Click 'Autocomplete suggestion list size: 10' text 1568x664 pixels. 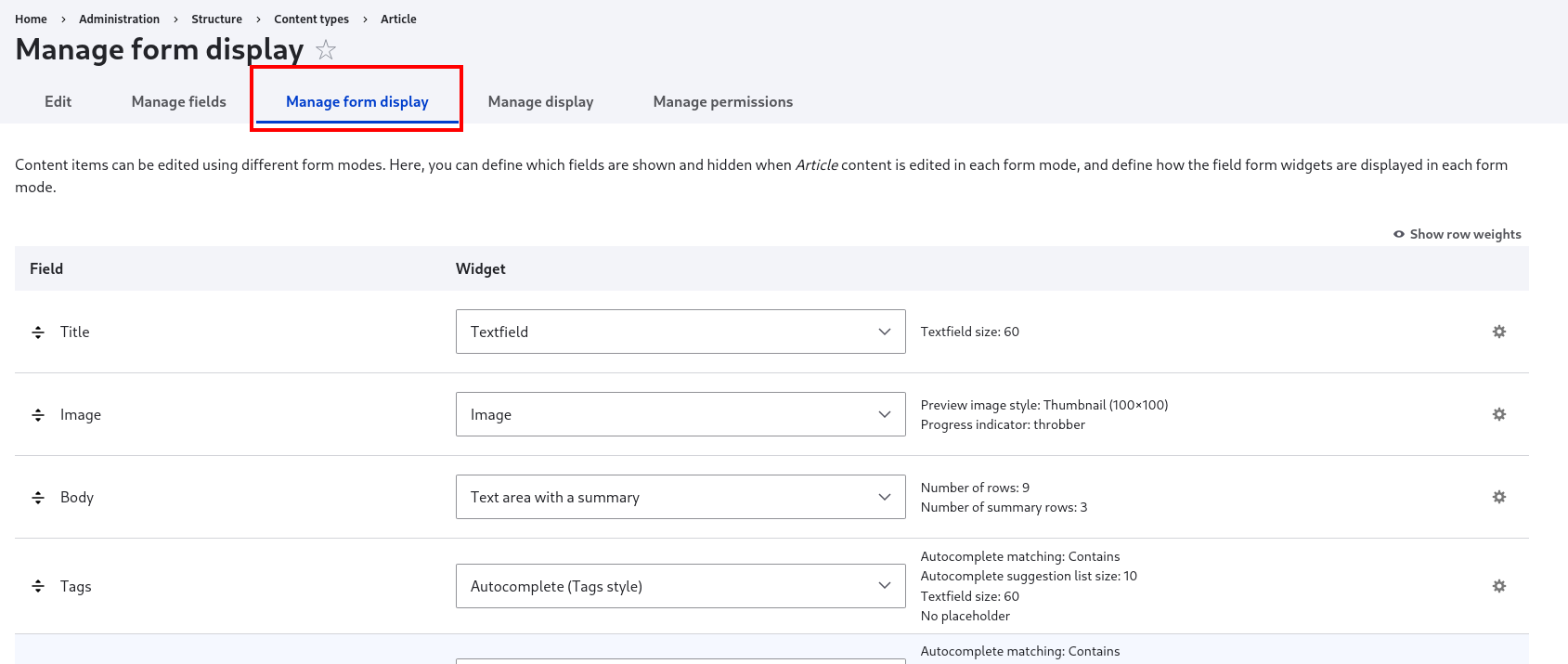(1029, 576)
